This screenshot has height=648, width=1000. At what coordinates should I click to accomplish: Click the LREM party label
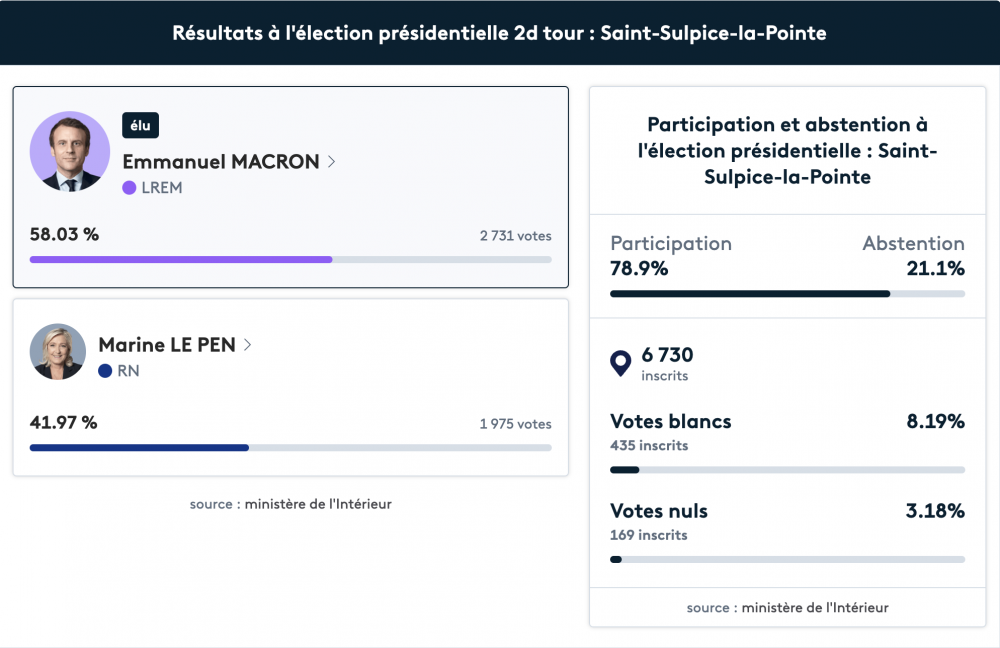pyautogui.click(x=162, y=188)
